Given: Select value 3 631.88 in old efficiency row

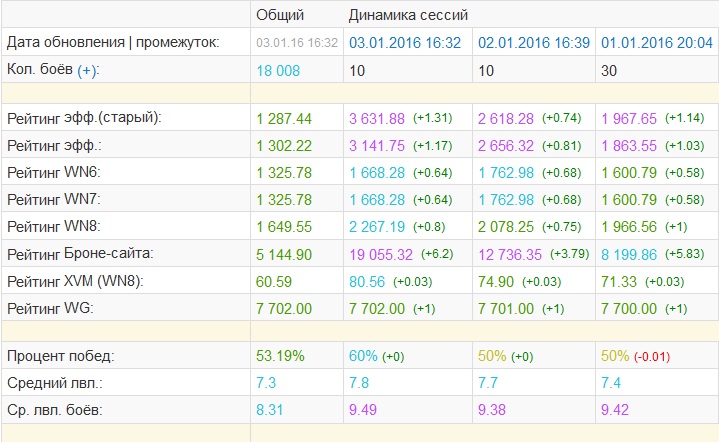Looking at the screenshot, I should 377,119.
